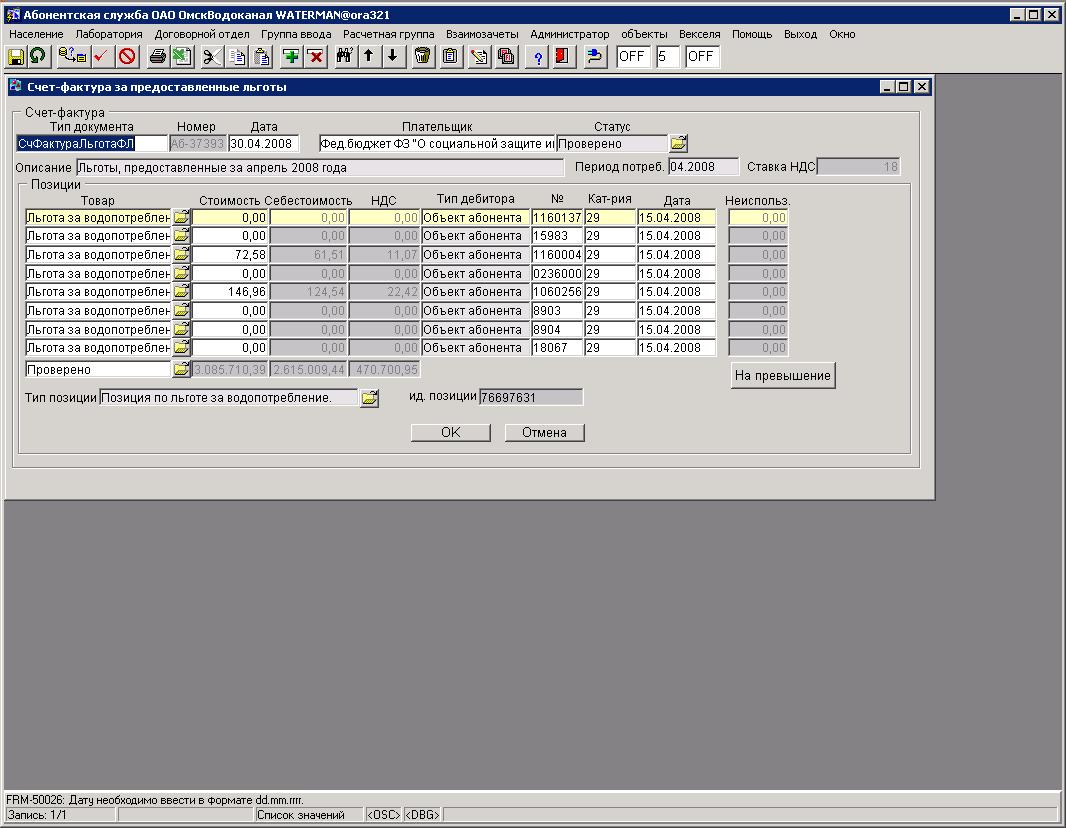
Task: Delete record using red X icon
Action: 315,57
